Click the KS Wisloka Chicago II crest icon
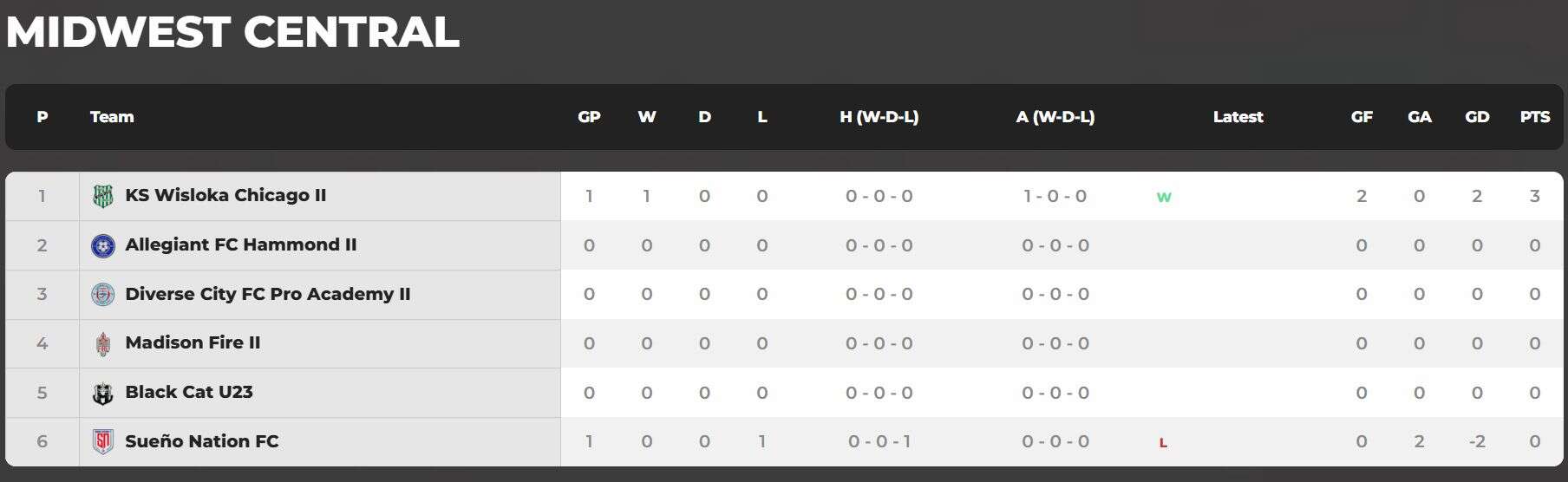 coord(102,197)
